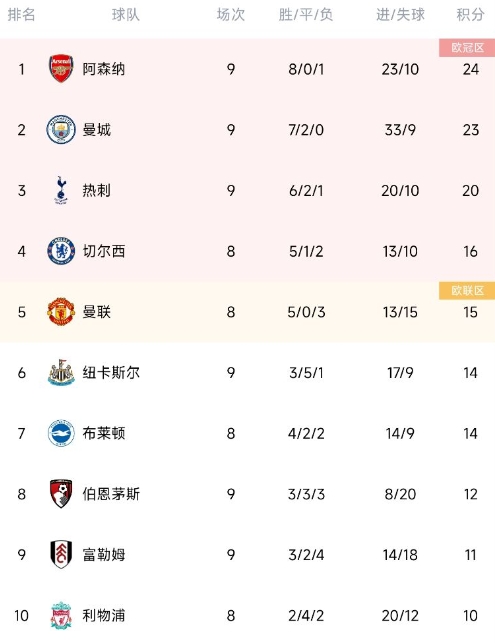Select the 进/失球 column header

pyautogui.click(x=400, y=15)
